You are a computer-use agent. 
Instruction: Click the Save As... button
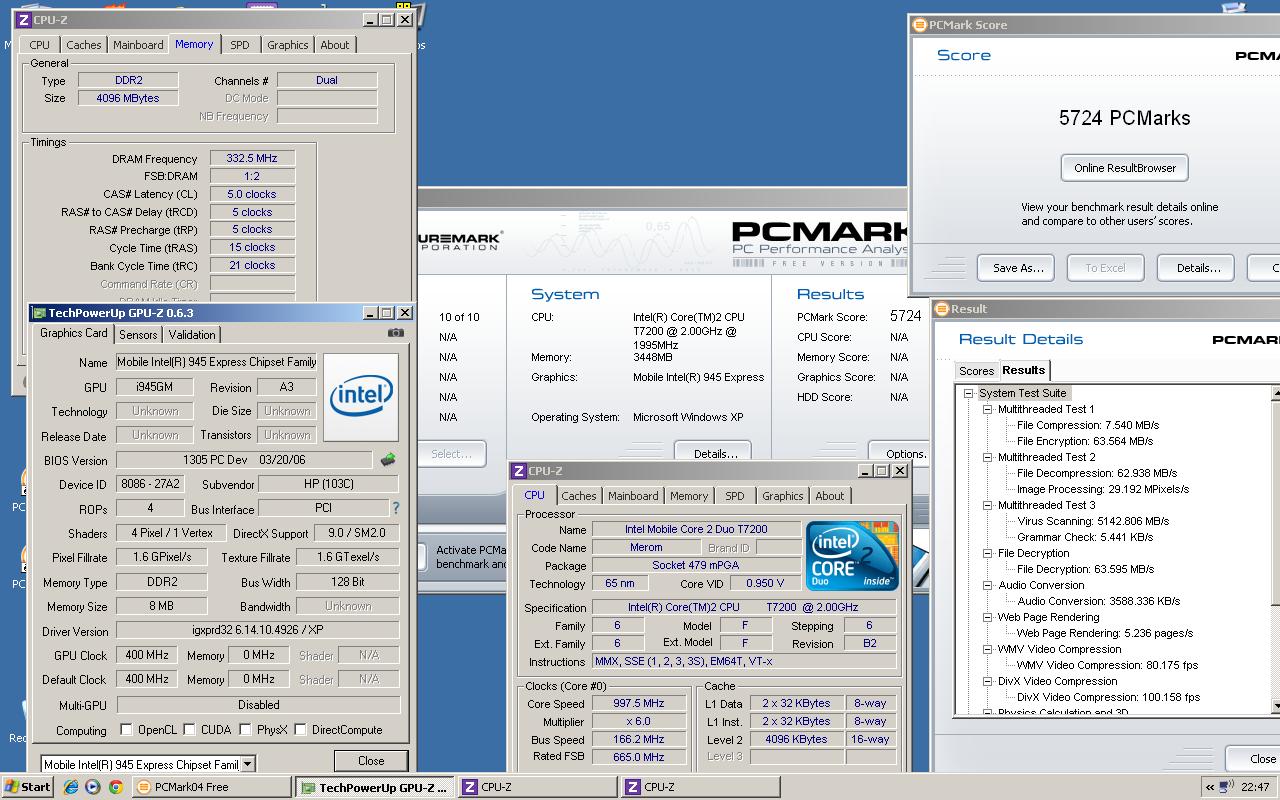click(1018, 268)
